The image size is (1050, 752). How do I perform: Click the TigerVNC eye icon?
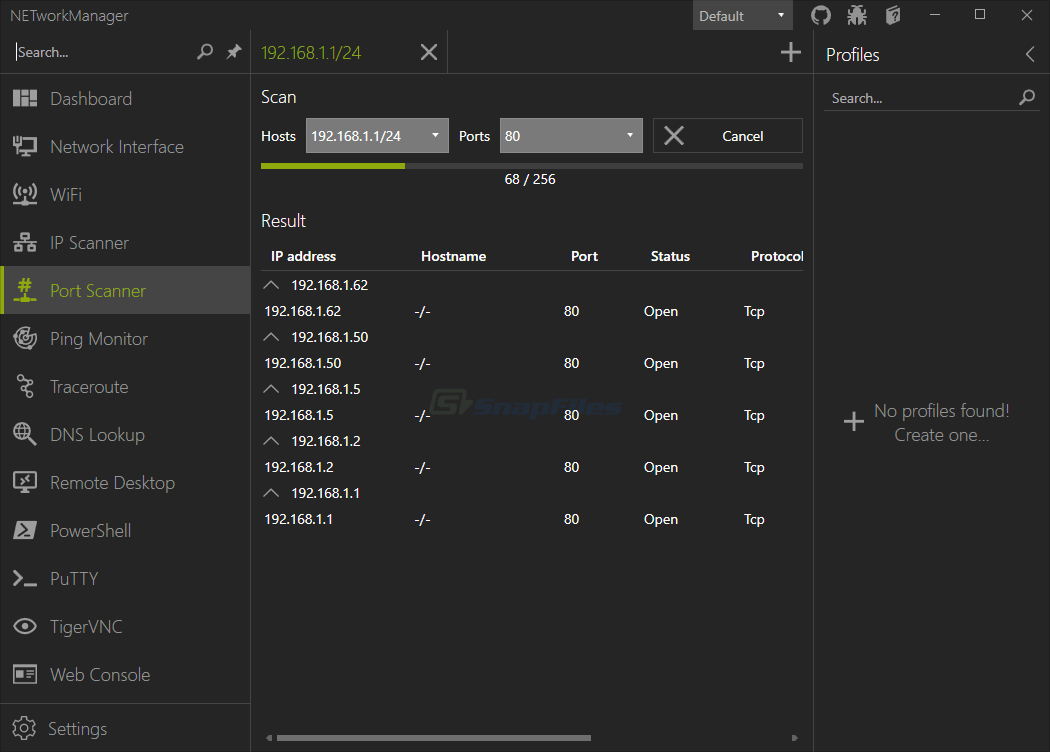[x=25, y=626]
